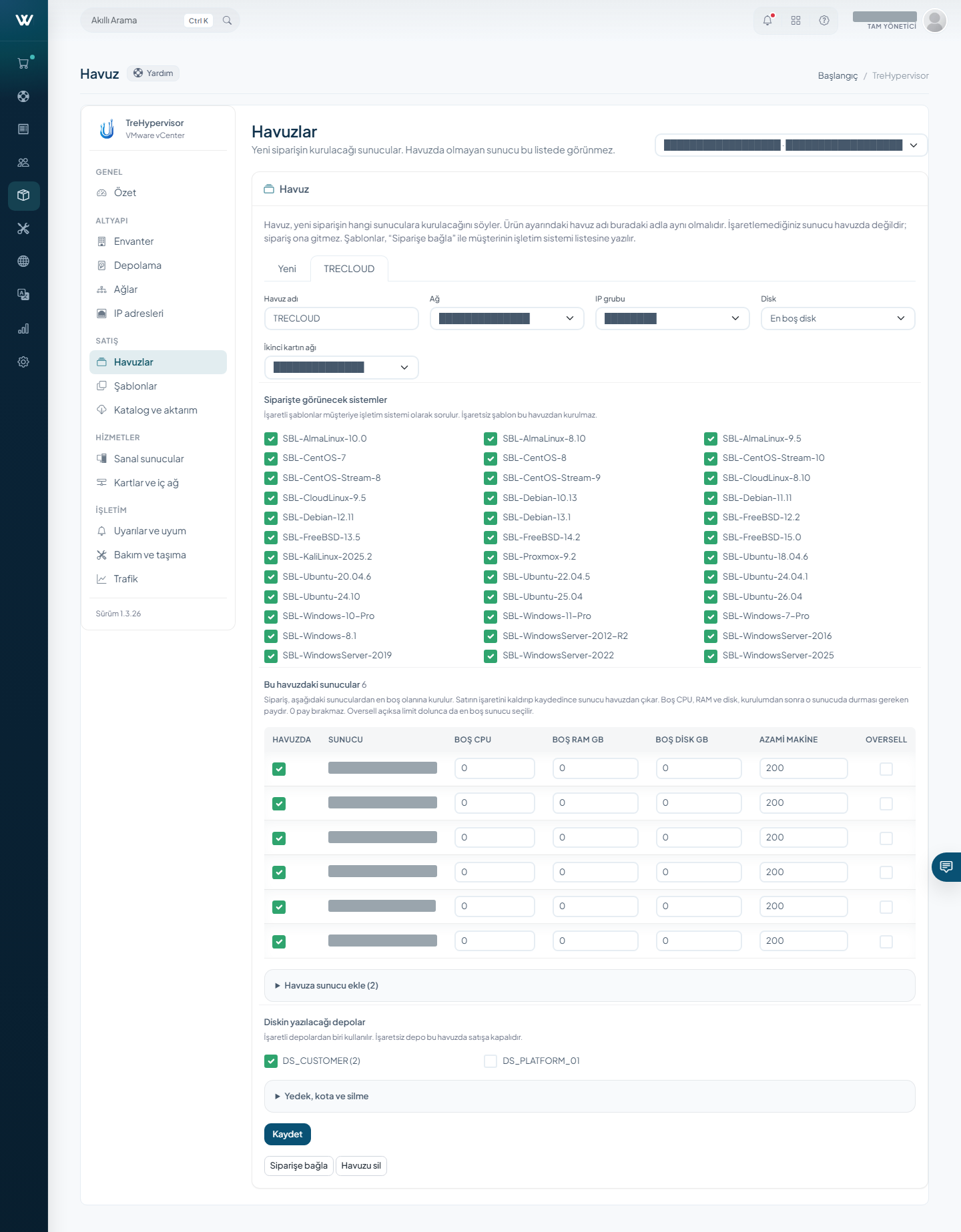Open Ağlar in the sidebar
Screen dimensions: 961x1232
tap(158, 289)
